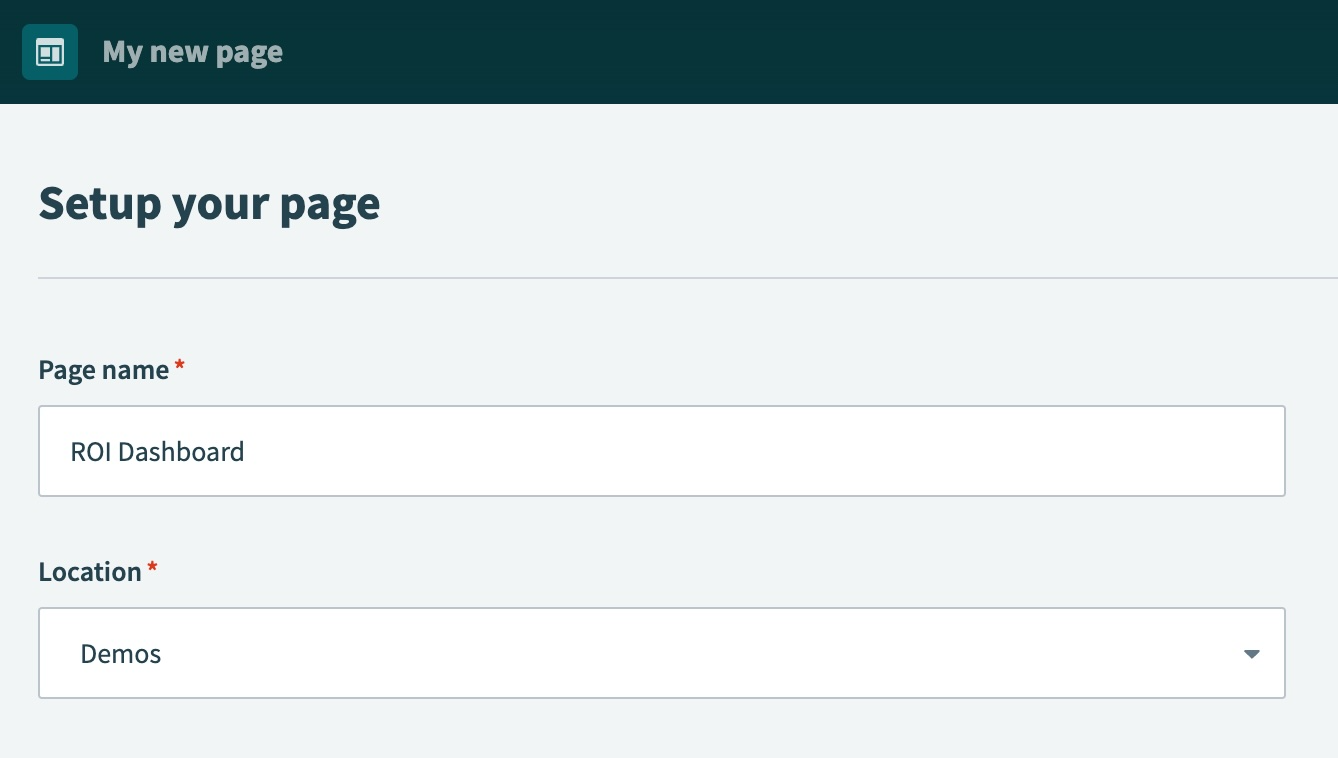Select the "Demos" value in Location

pyautogui.click(x=121, y=654)
